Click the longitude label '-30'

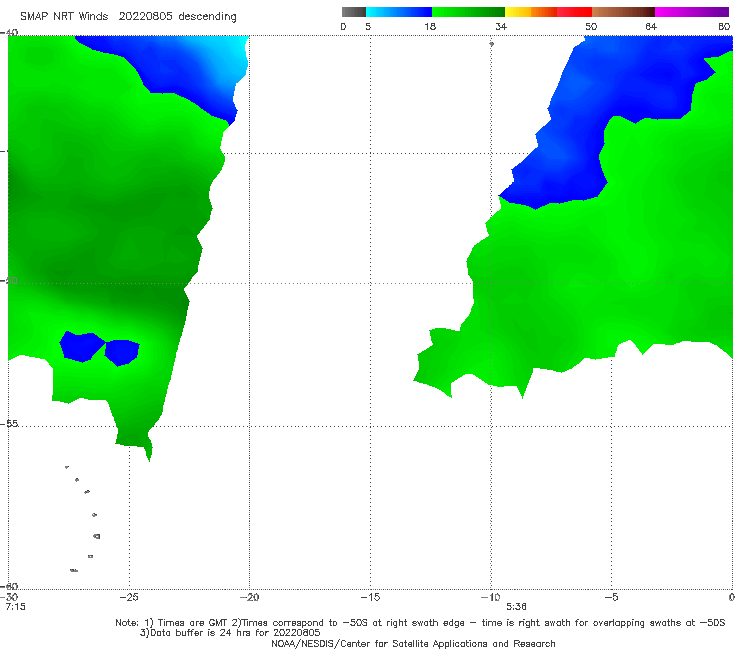[9, 597]
